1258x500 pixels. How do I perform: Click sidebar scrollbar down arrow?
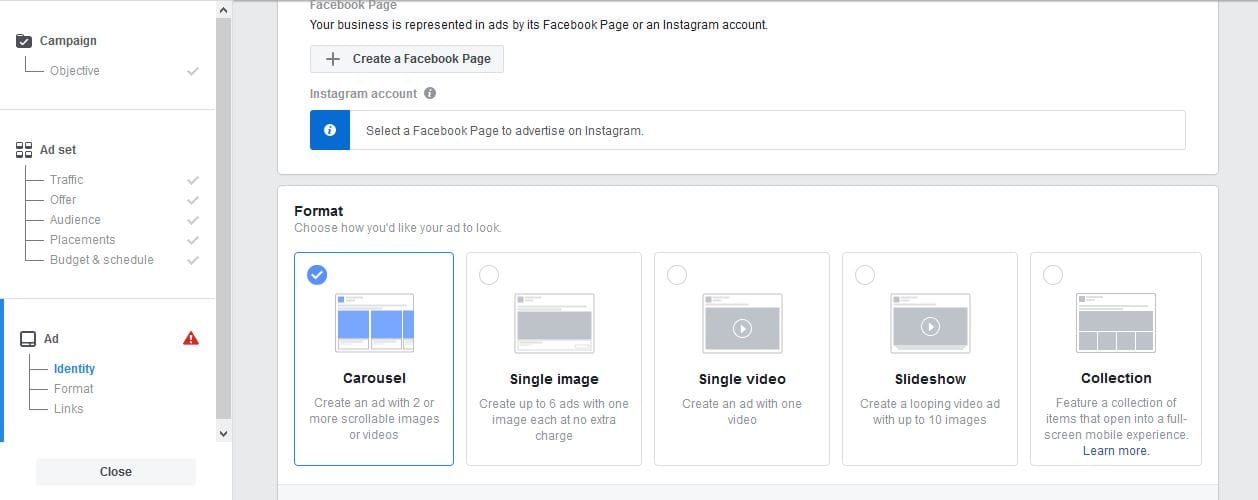click(x=223, y=433)
